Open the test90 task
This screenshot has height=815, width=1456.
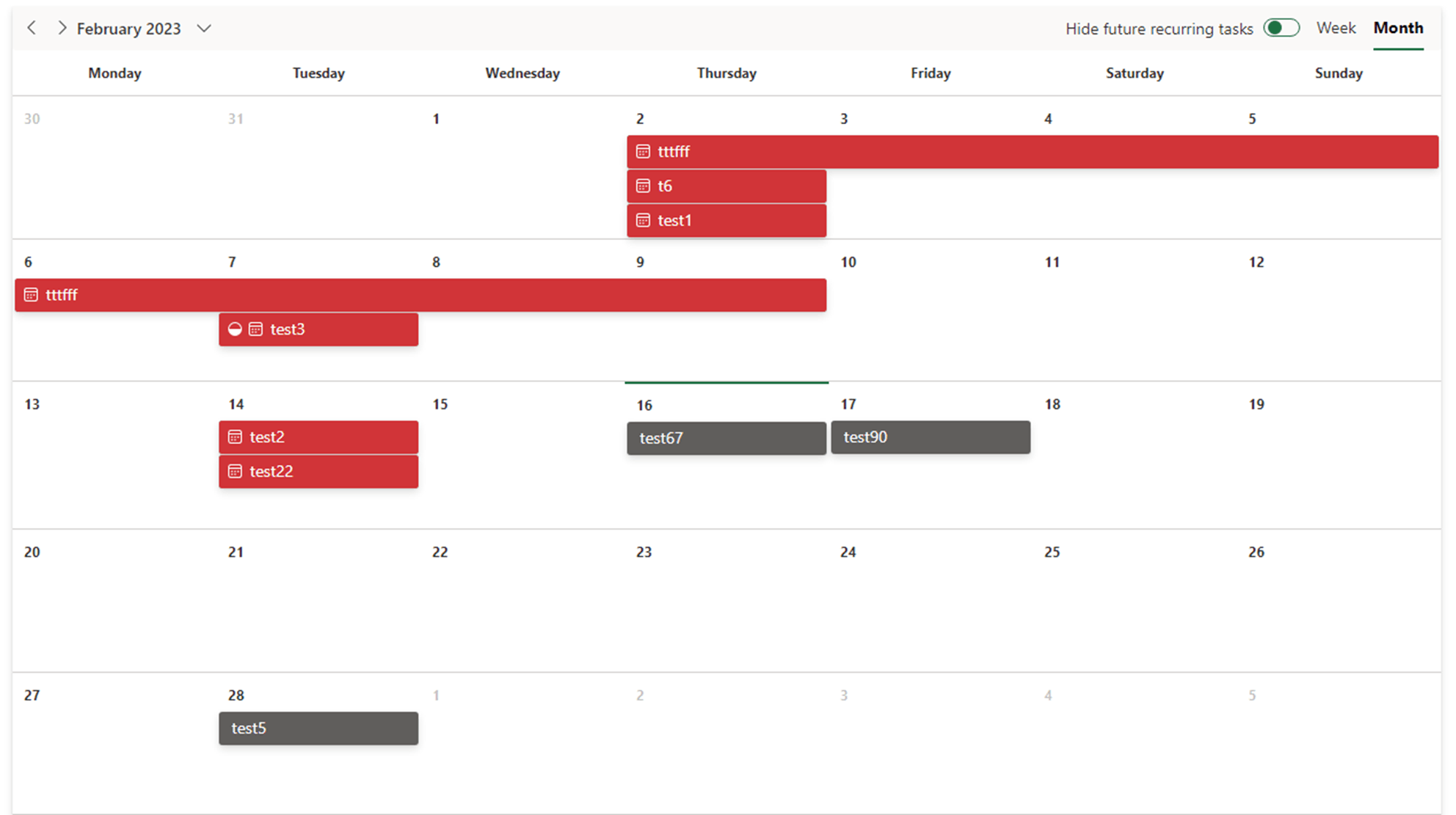tap(930, 437)
